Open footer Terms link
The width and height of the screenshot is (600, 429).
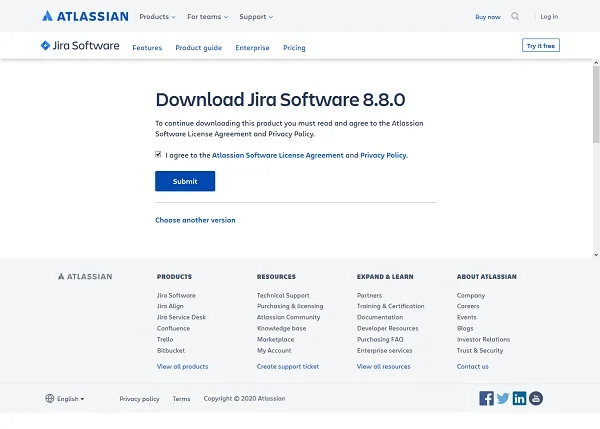(x=181, y=399)
